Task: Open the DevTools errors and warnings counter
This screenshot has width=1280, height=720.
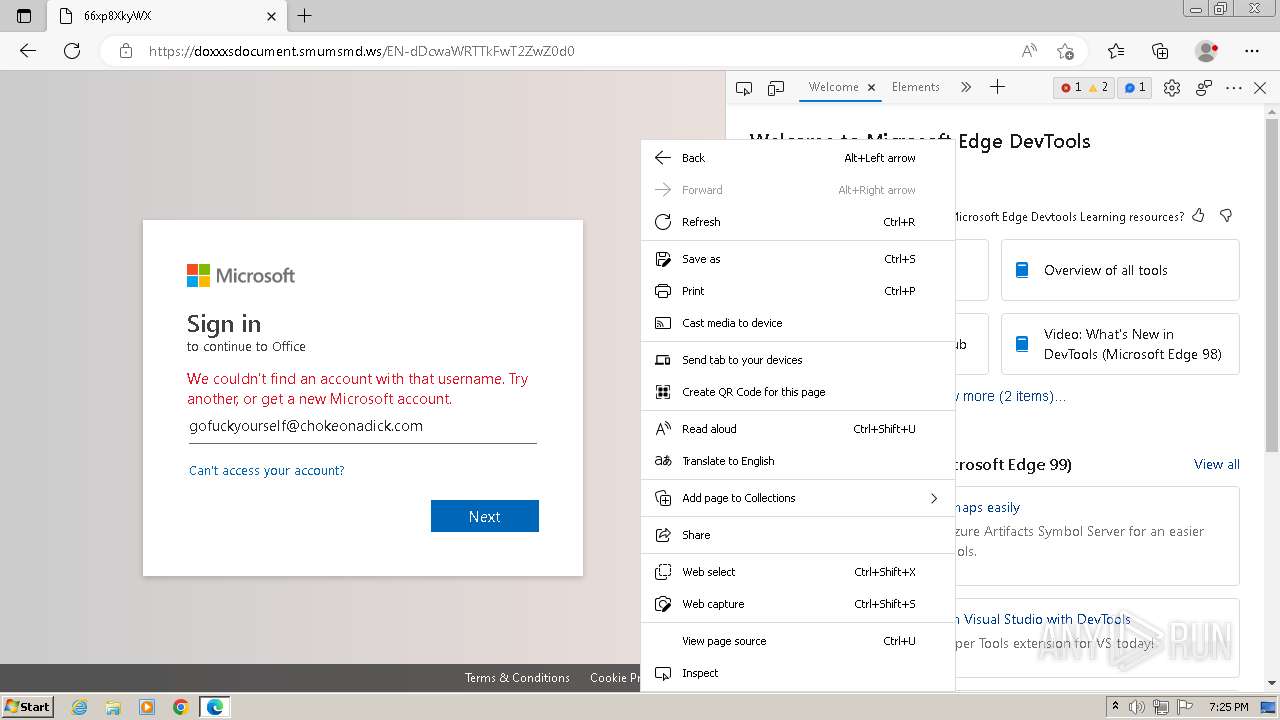Action: 1085,88
